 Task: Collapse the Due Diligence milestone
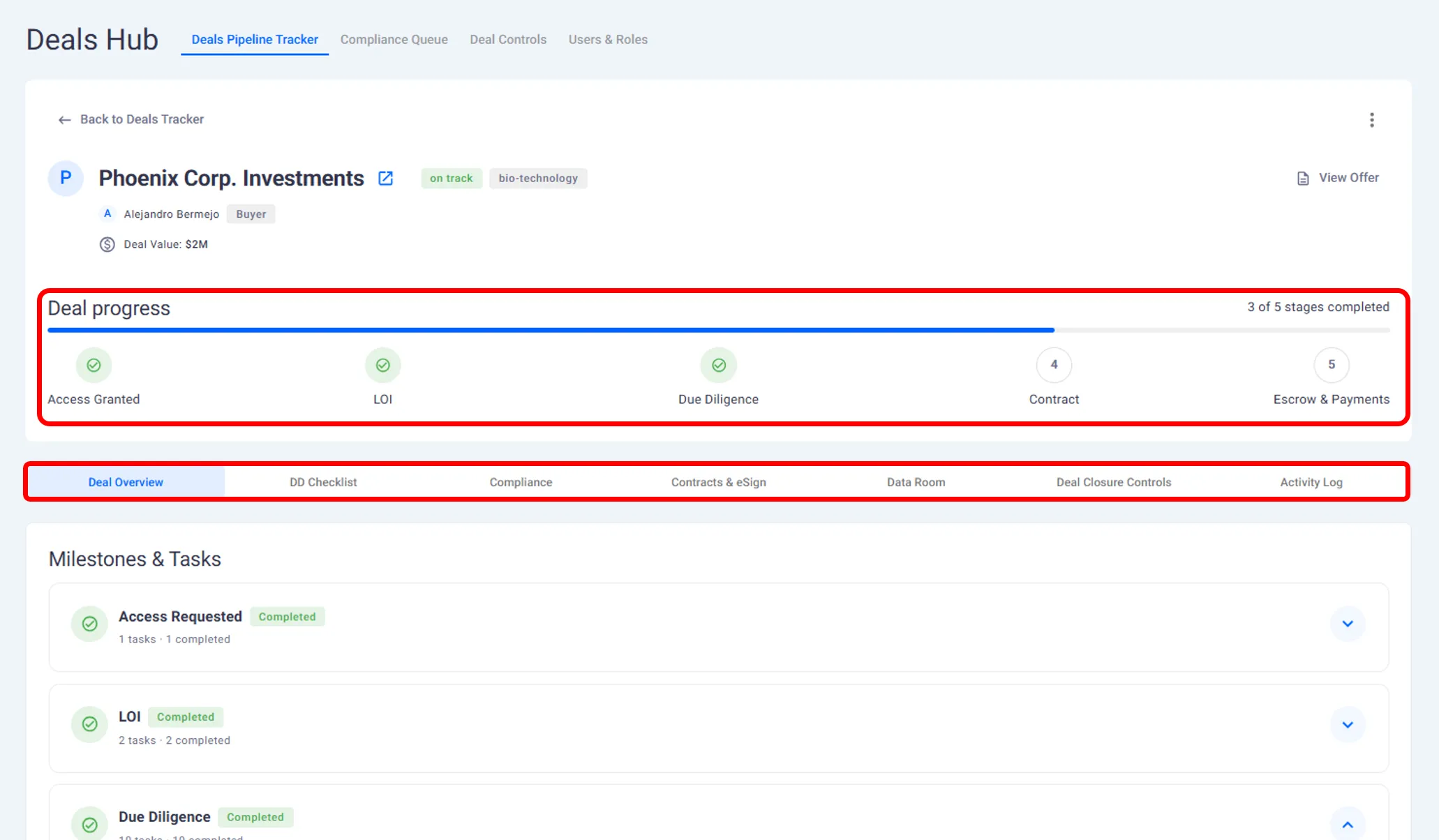pos(1347,825)
